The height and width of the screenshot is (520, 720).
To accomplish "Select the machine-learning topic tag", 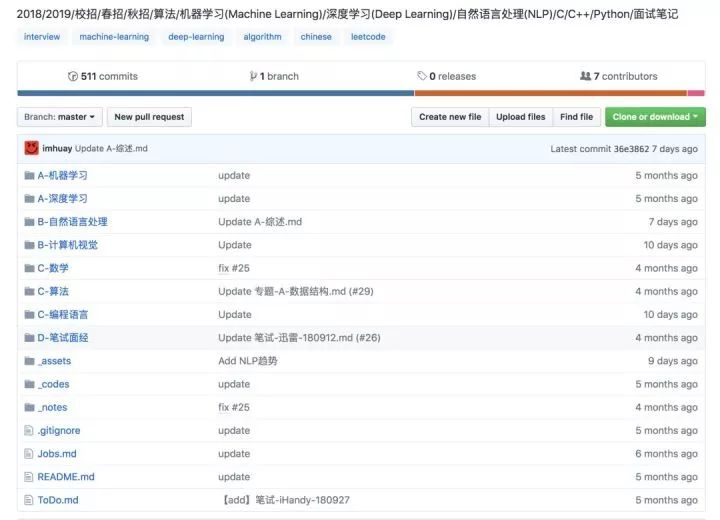I will point(114,37).
